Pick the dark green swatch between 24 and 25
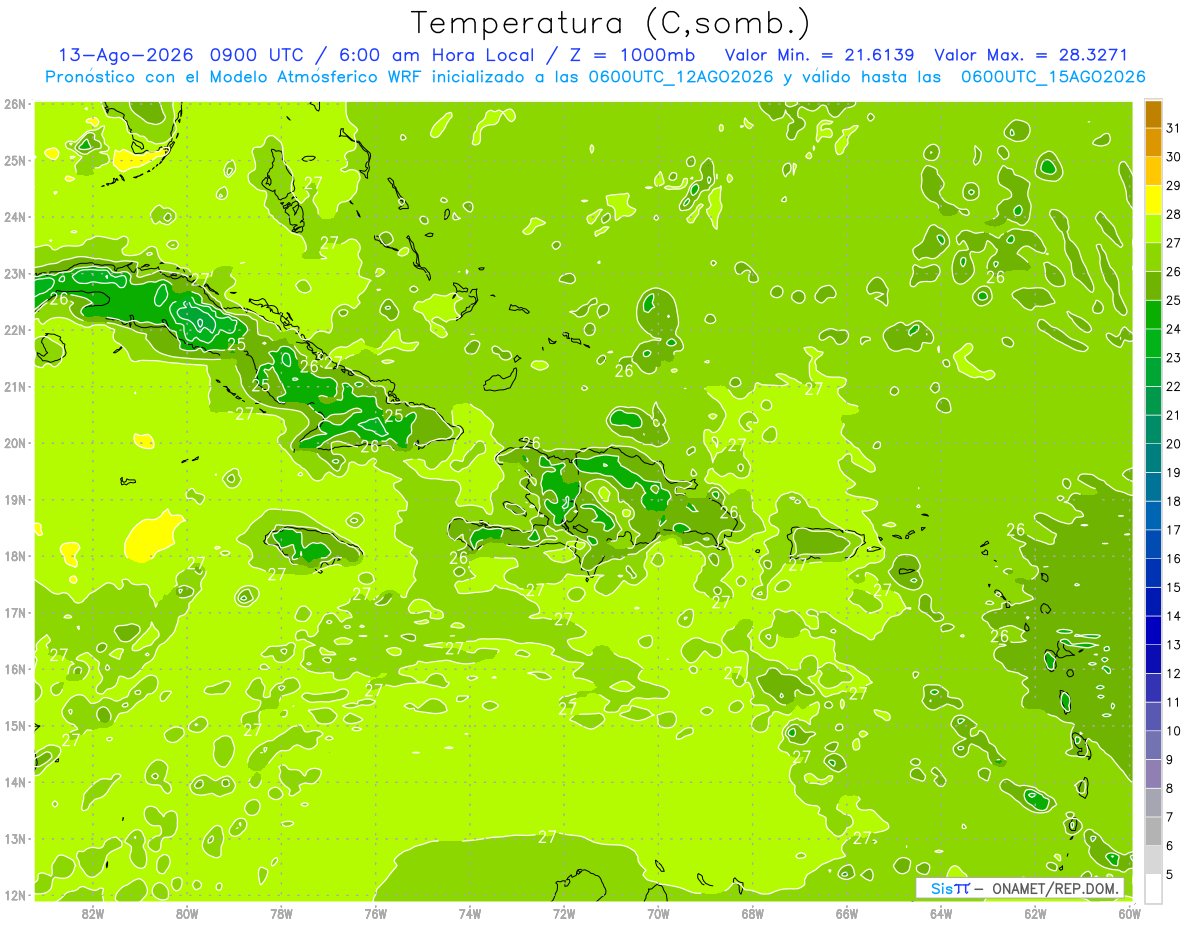This screenshot has height=927, width=1200. 1153,315
